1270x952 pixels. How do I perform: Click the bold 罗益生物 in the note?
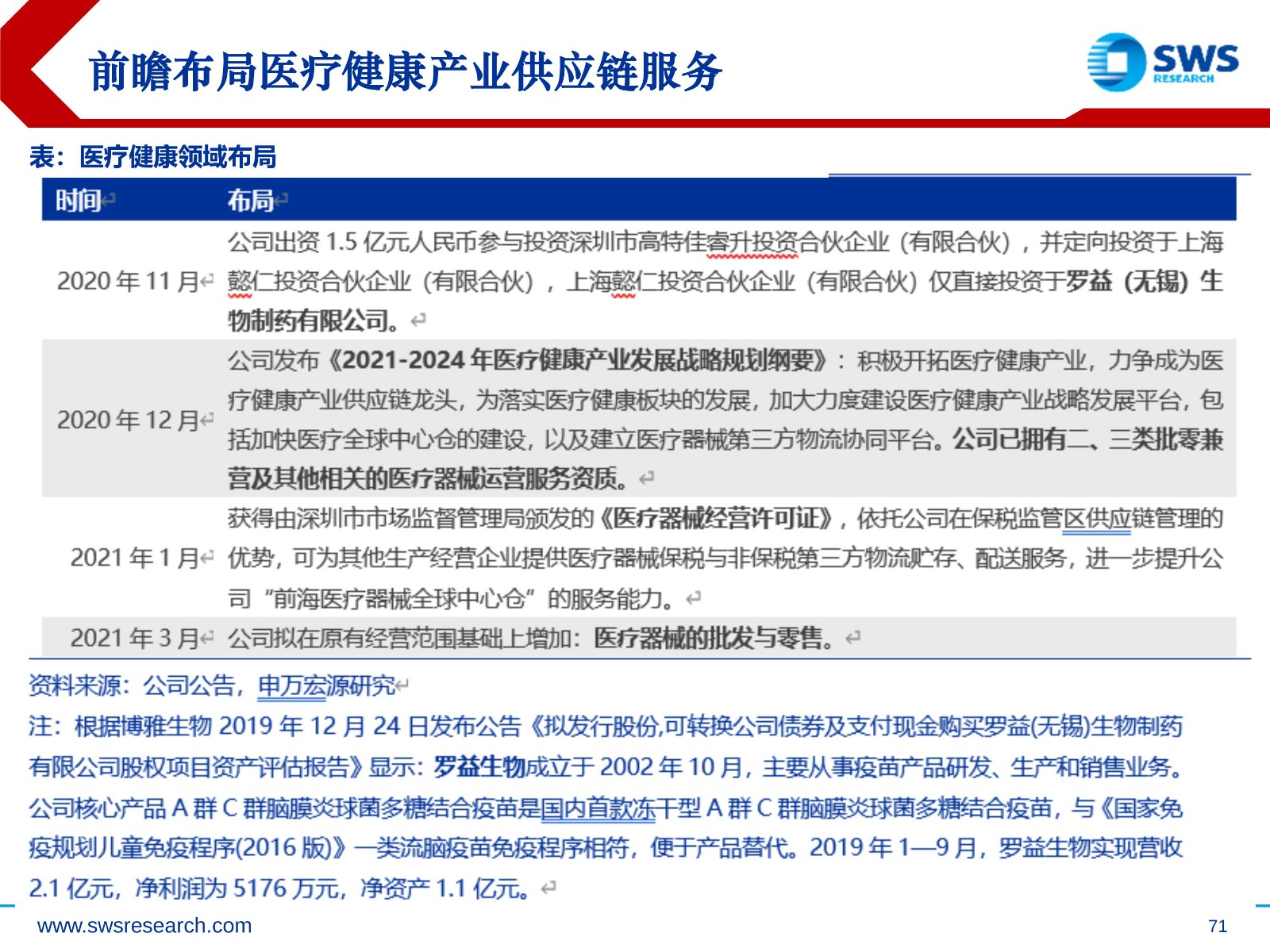coord(479,766)
